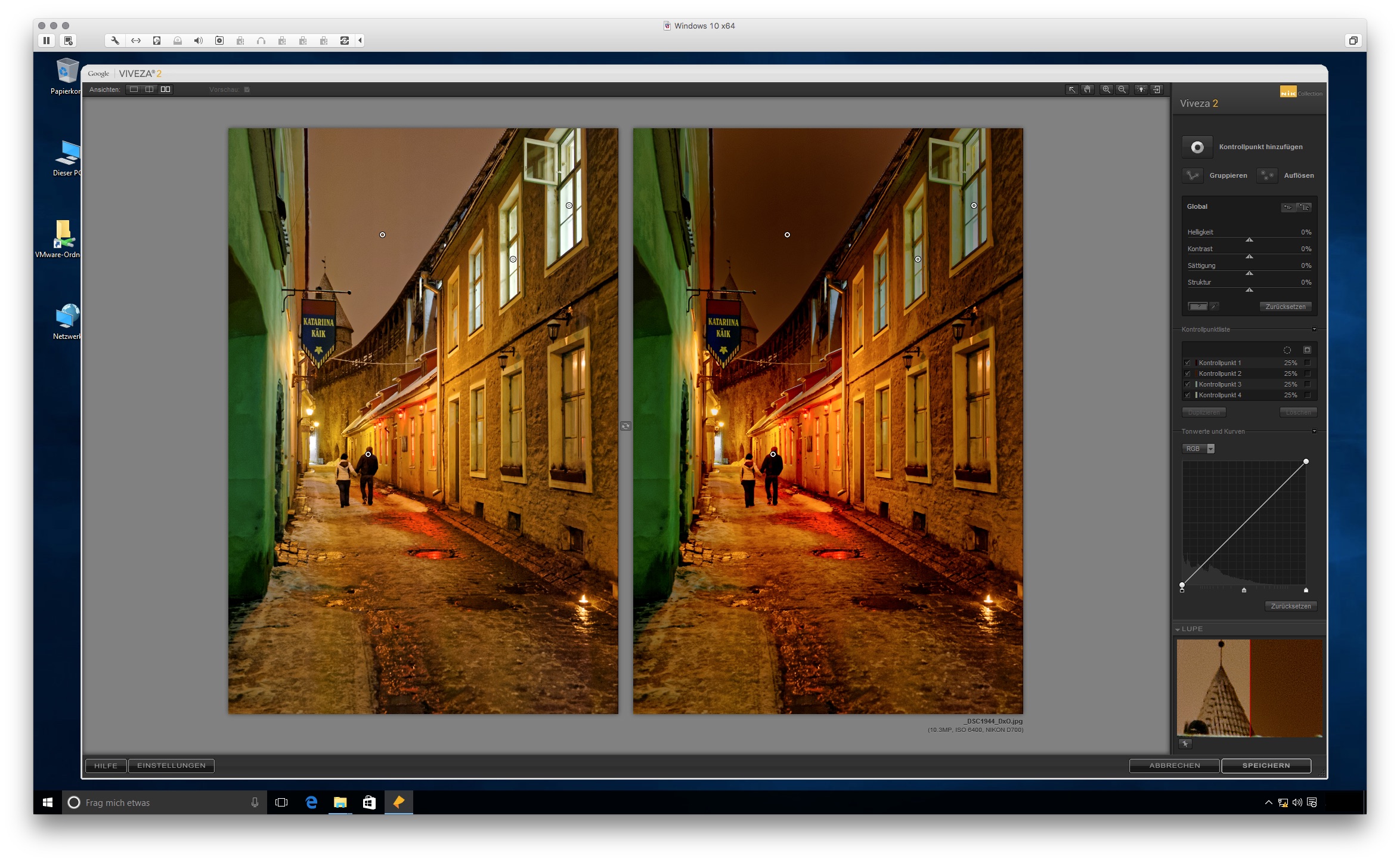
Task: Click HILFE button
Action: (x=106, y=765)
